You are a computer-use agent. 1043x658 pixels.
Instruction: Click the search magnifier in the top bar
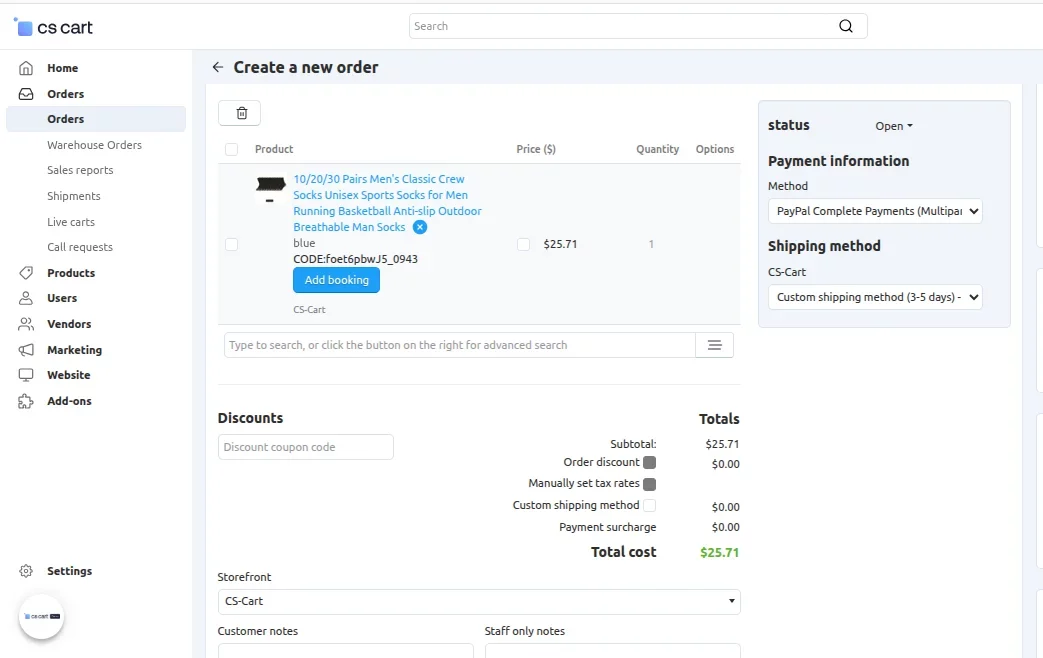point(845,26)
